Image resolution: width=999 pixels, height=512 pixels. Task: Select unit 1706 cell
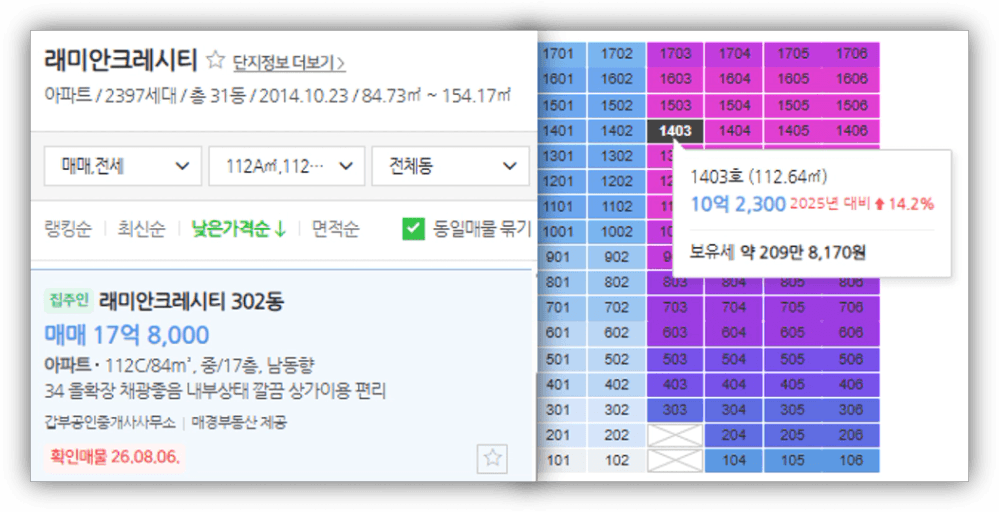pos(851,54)
